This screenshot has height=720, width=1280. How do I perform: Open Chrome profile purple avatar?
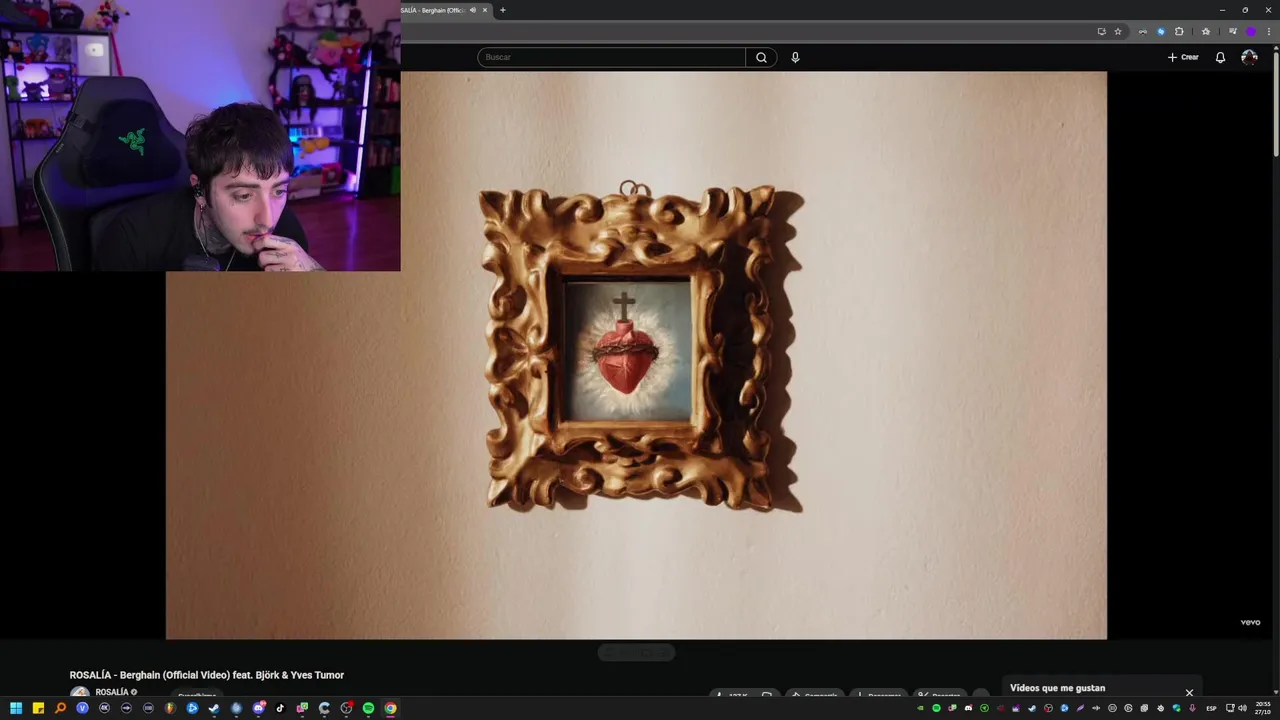[1250, 31]
